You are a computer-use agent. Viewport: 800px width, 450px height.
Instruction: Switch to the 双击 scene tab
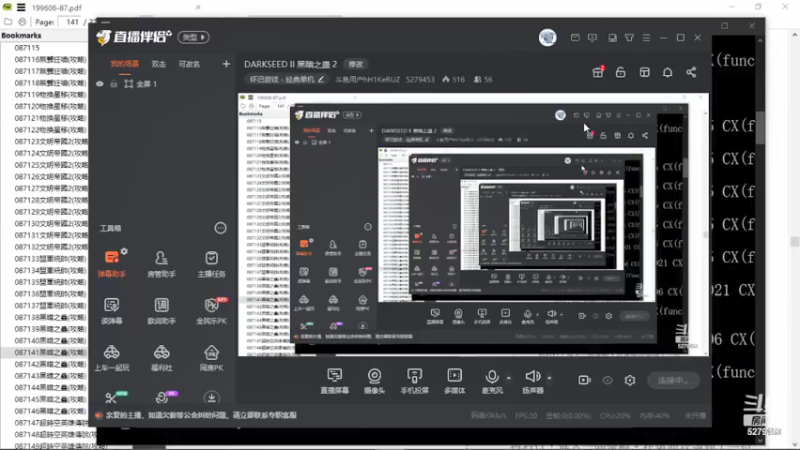[x=159, y=64]
